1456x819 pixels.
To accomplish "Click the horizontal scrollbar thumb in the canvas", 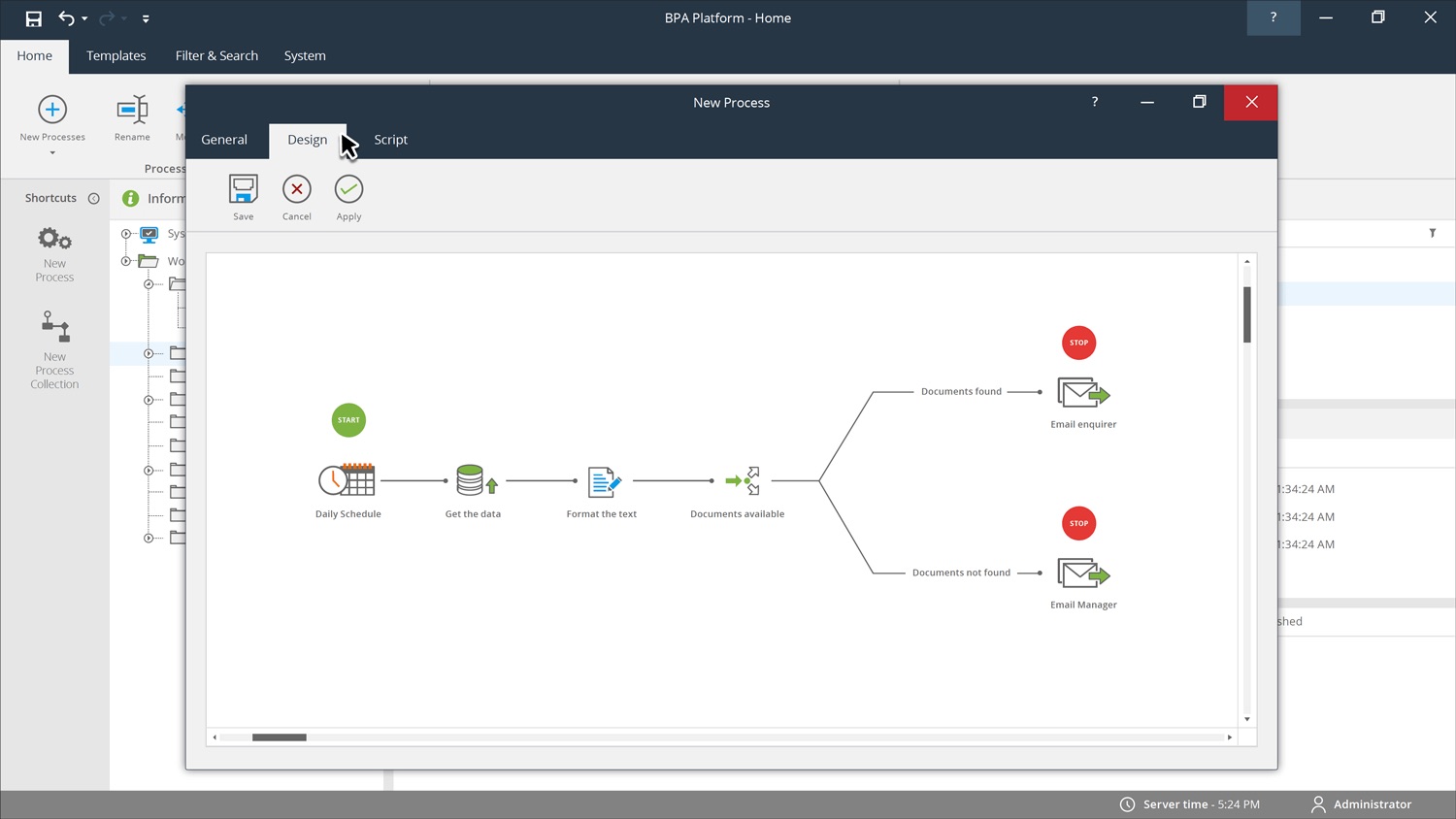I will (280, 737).
